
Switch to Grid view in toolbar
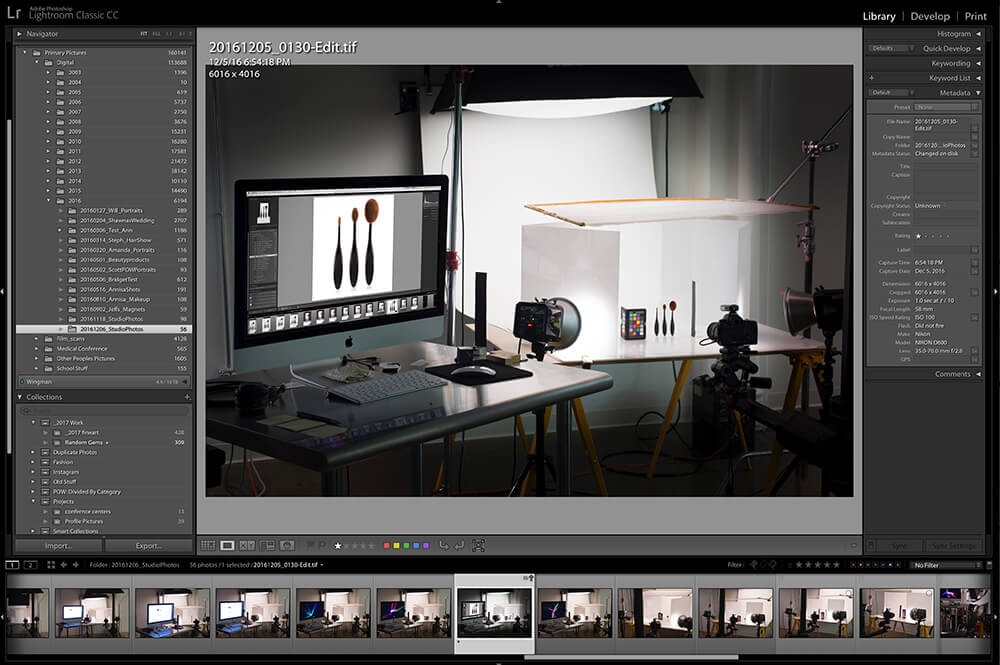[208, 546]
